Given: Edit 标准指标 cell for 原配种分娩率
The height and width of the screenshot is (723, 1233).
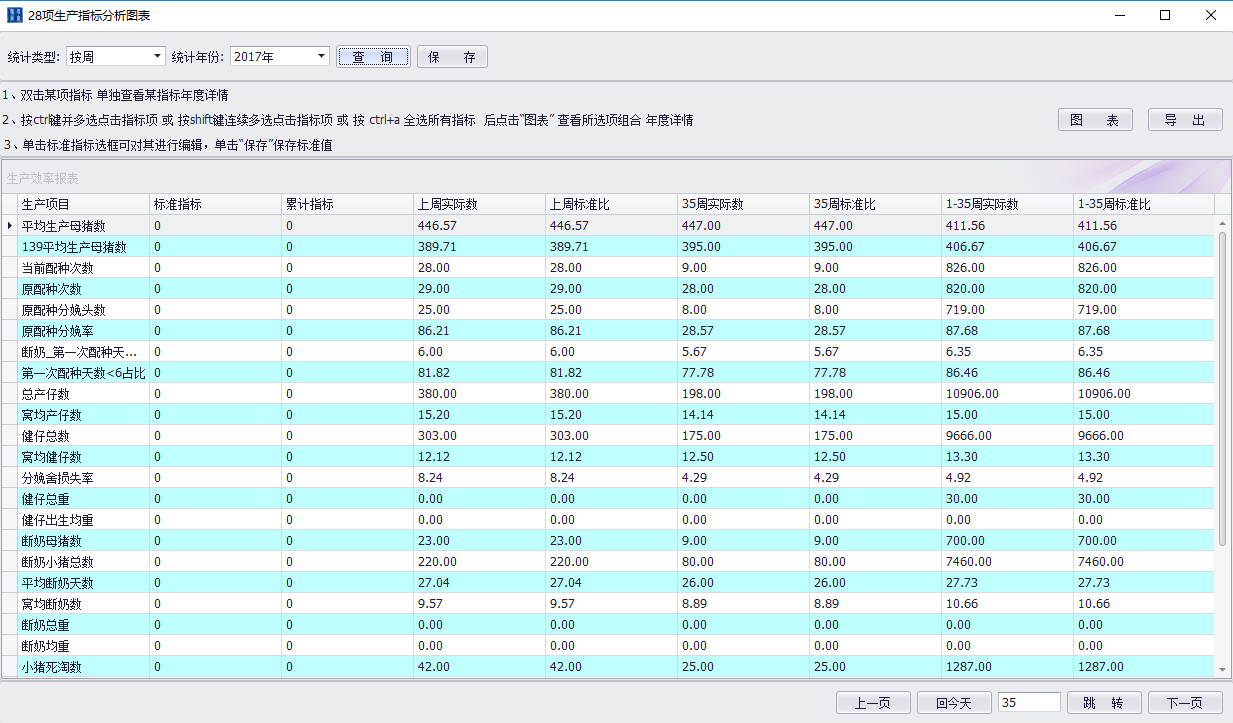Looking at the screenshot, I should (215, 331).
